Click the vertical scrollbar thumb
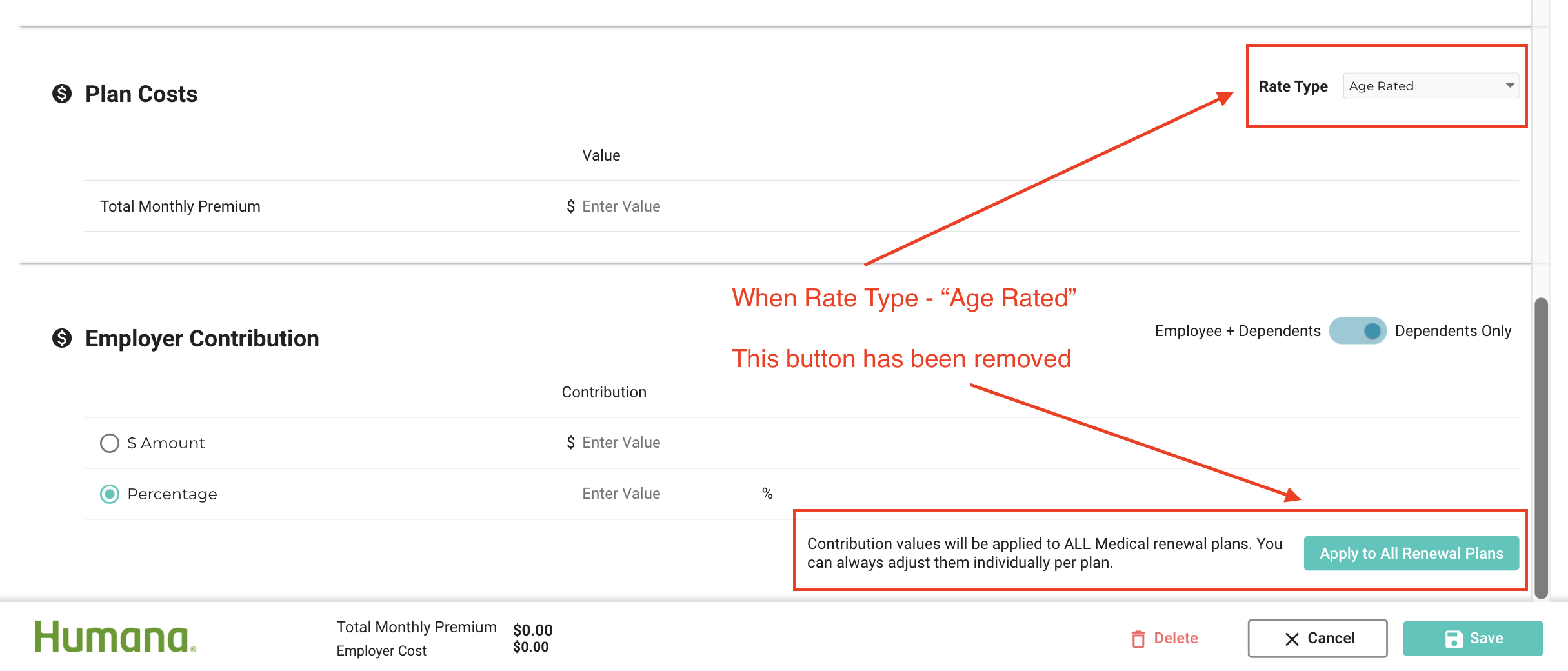 point(1542,448)
